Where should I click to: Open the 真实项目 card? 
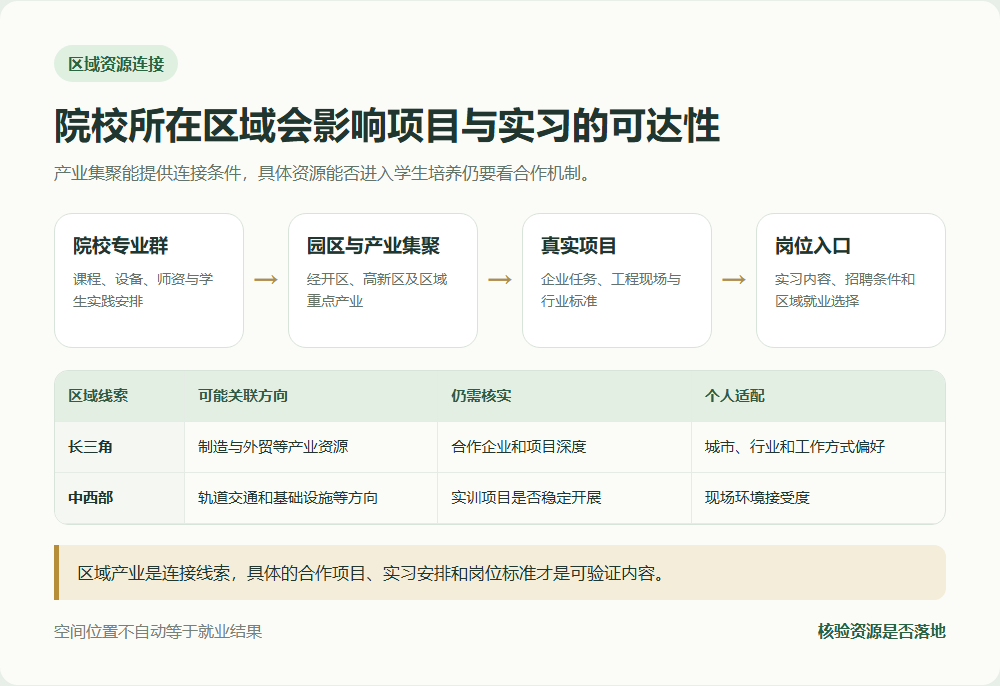(x=617, y=281)
